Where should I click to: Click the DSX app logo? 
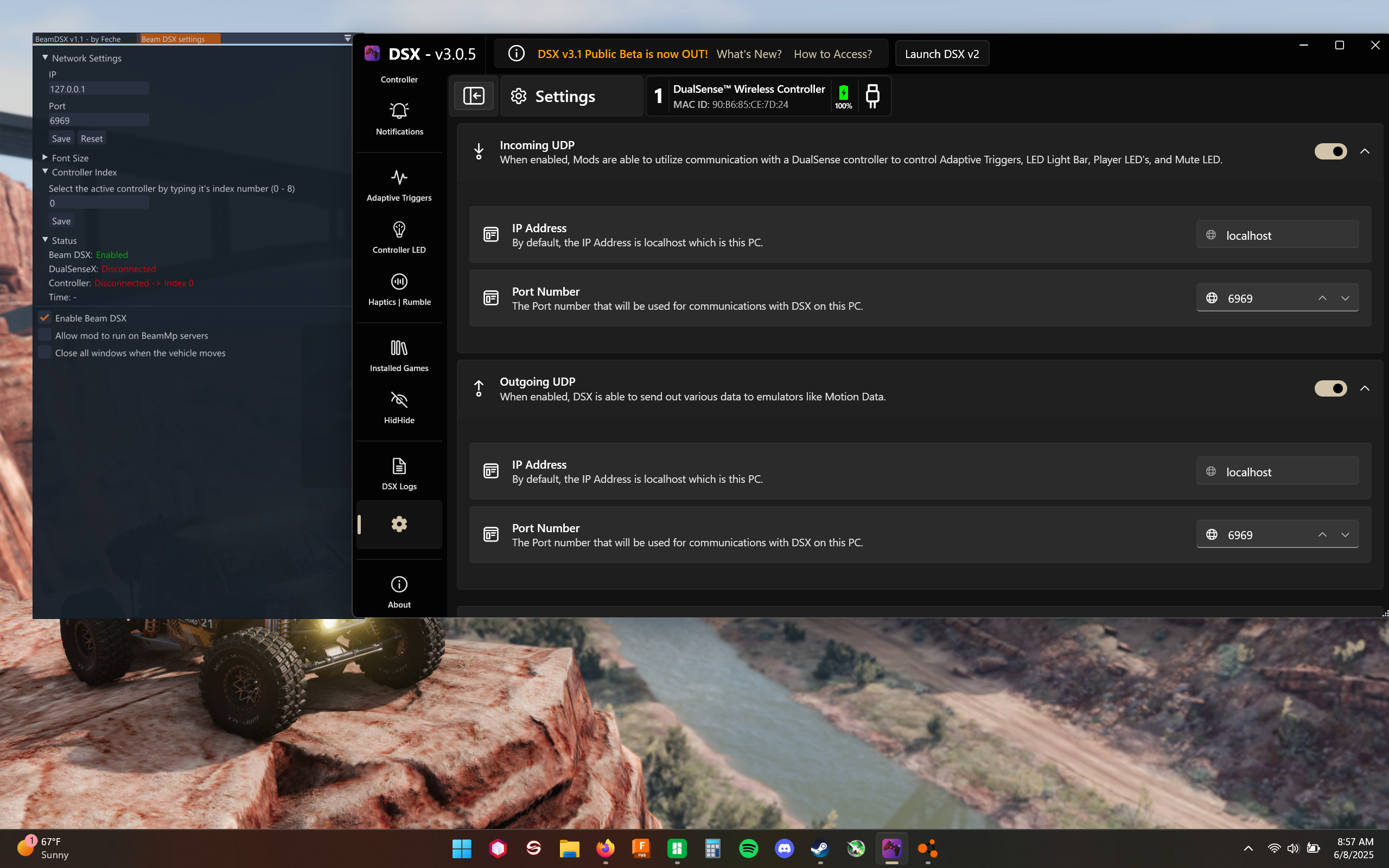372,53
